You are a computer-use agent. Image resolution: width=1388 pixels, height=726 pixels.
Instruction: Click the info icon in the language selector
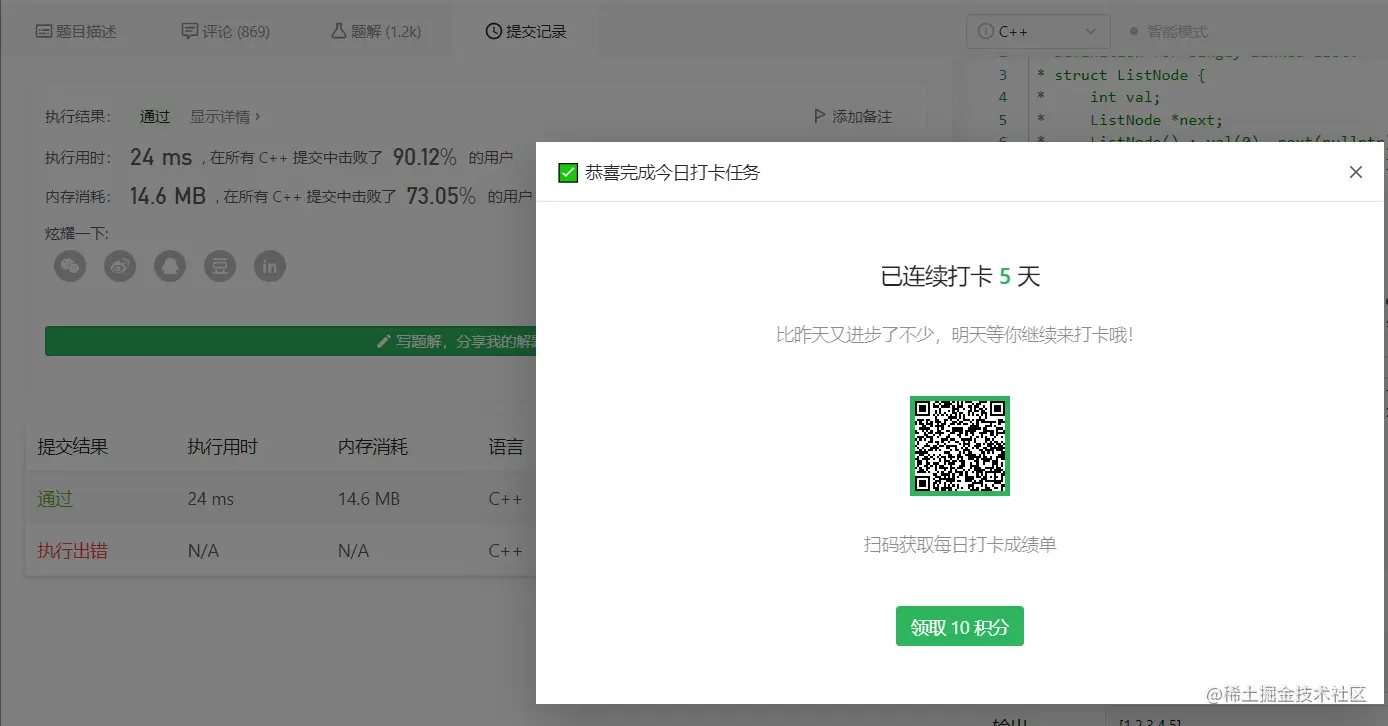[x=986, y=32]
